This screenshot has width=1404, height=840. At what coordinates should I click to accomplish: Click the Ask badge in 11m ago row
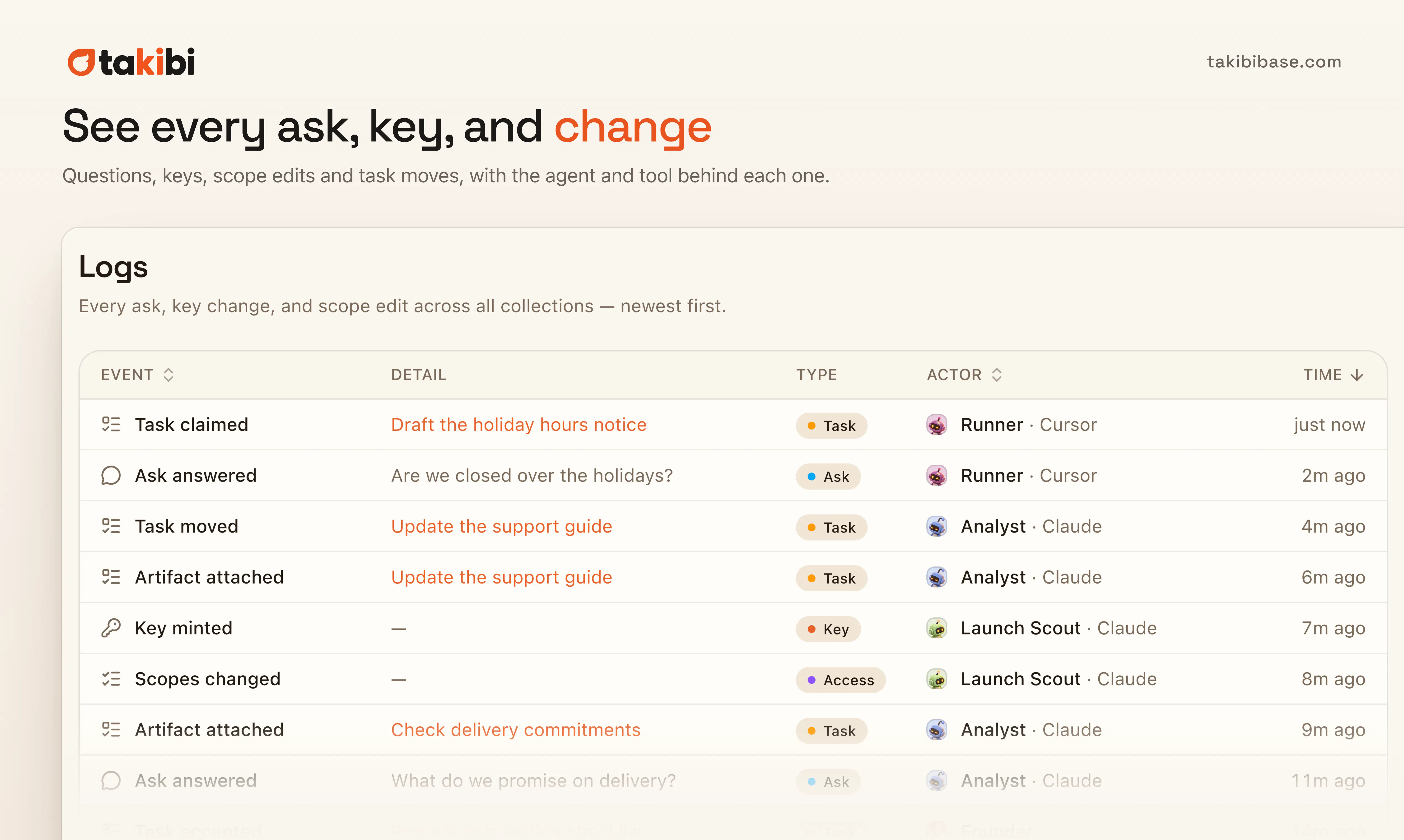(x=828, y=782)
